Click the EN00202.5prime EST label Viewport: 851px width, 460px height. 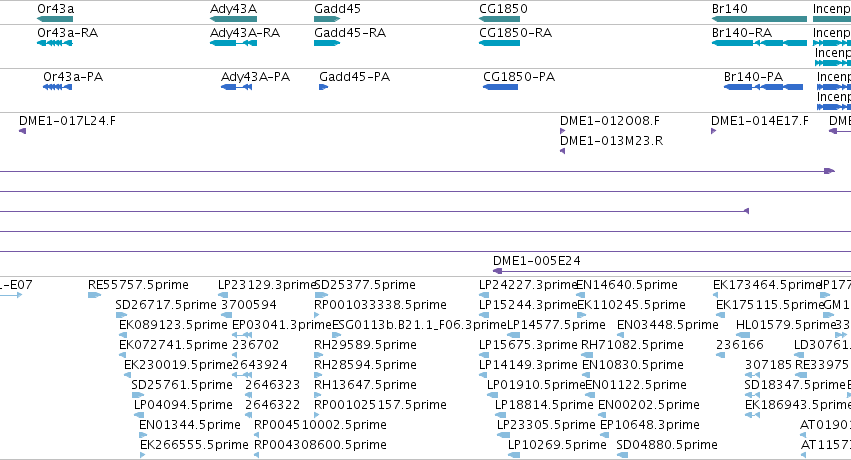pyautogui.click(x=649, y=405)
